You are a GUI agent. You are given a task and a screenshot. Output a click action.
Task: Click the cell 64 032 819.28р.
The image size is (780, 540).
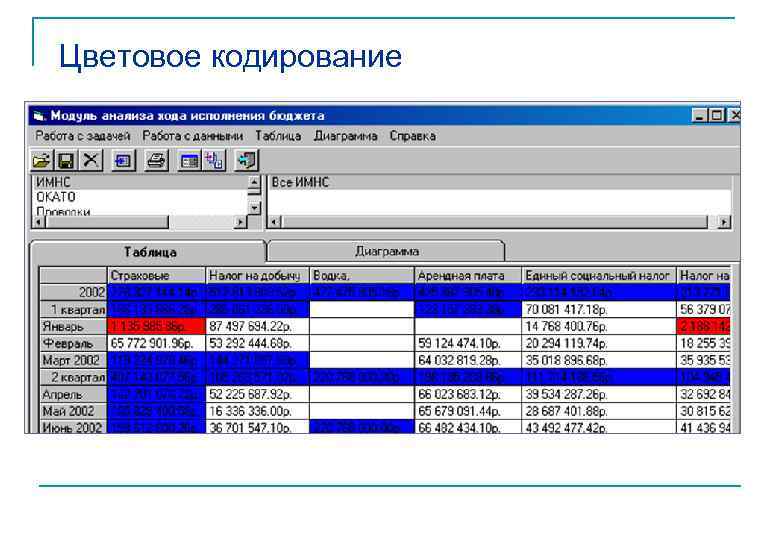[x=468, y=360]
